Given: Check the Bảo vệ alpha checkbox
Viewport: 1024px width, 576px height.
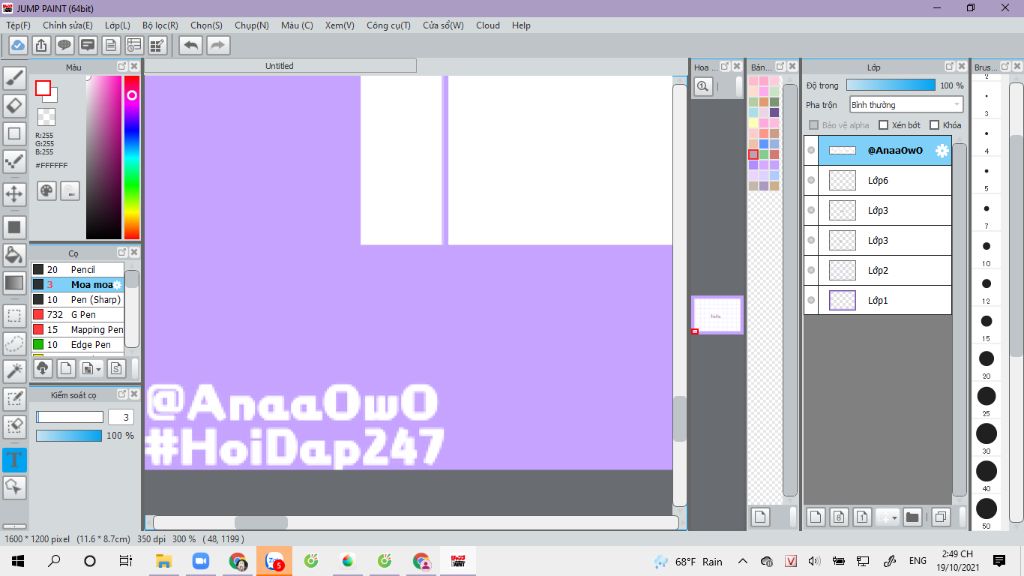Looking at the screenshot, I should click(814, 125).
